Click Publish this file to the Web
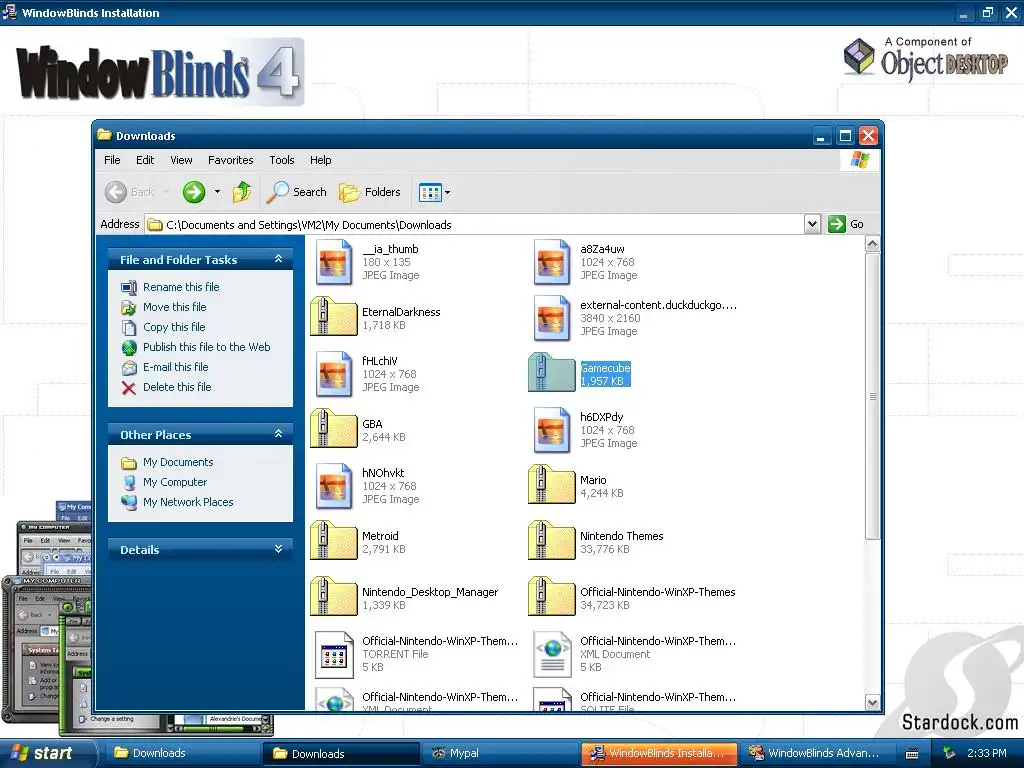1024x768 pixels. pos(206,347)
